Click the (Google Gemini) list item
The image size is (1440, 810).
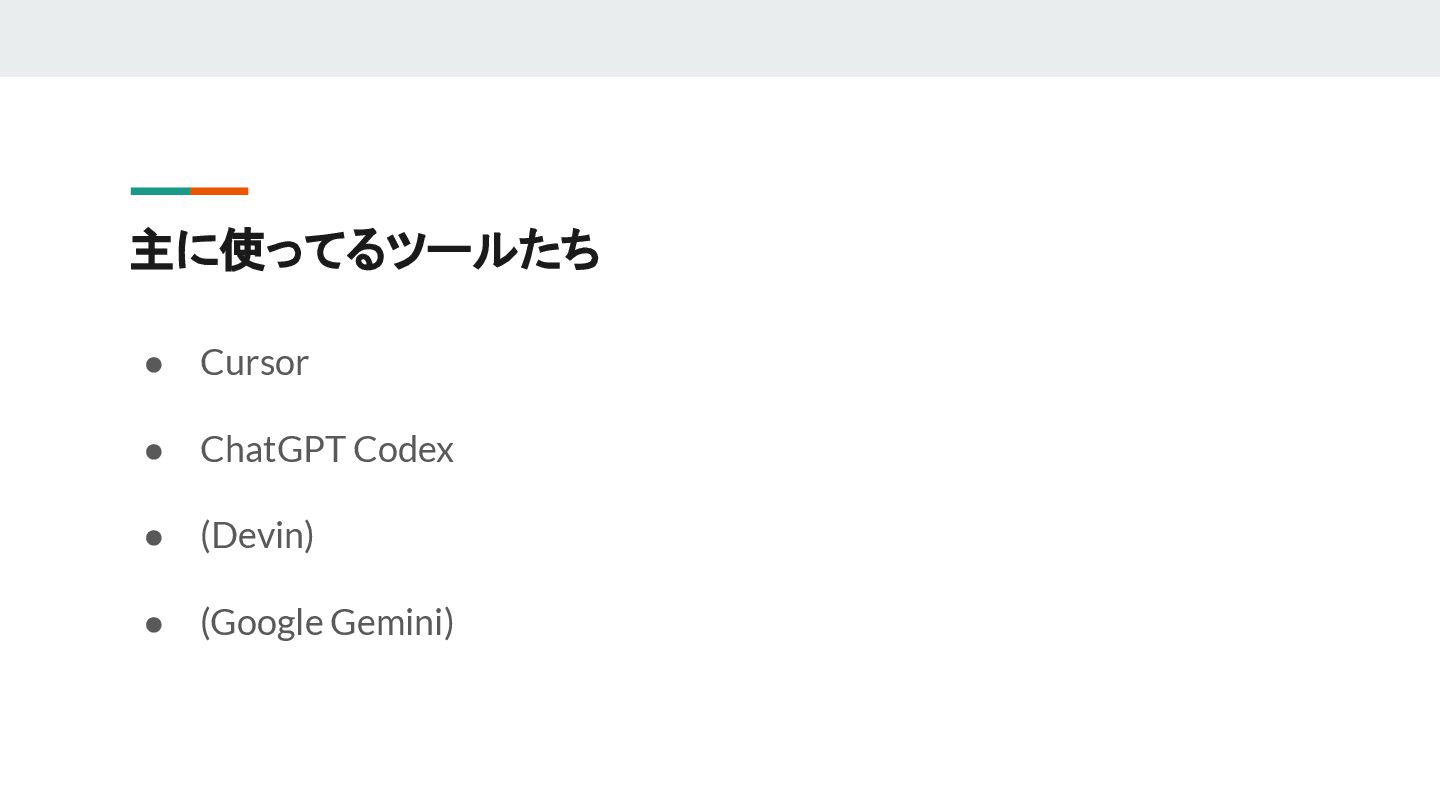tap(327, 622)
